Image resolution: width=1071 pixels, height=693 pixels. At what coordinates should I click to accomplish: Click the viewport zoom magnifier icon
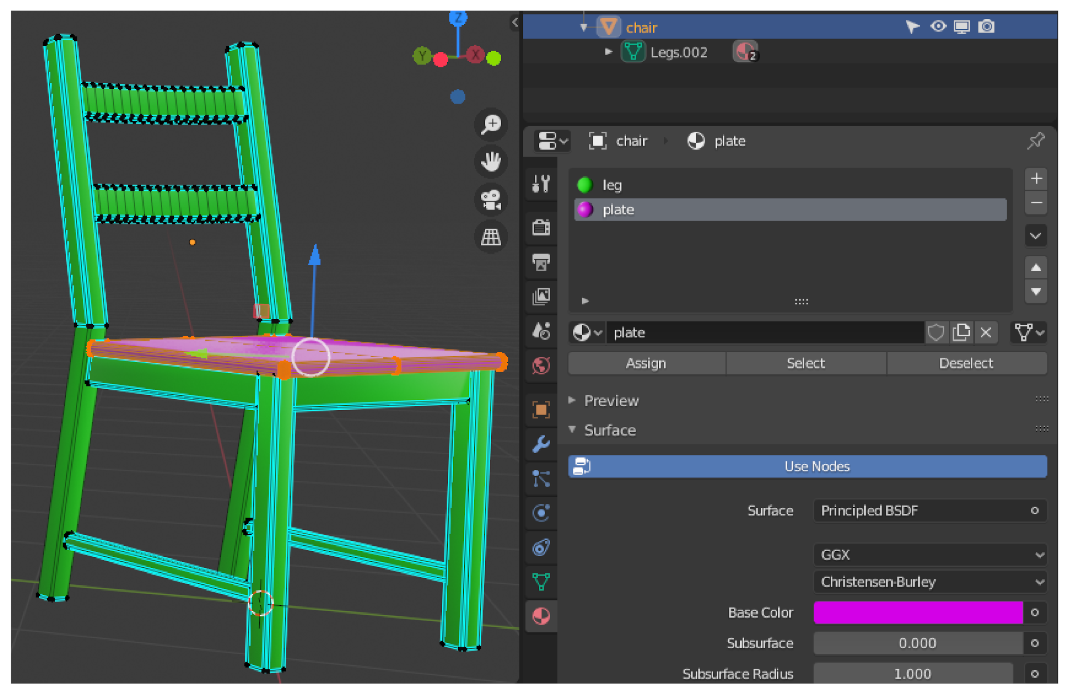tap(491, 124)
